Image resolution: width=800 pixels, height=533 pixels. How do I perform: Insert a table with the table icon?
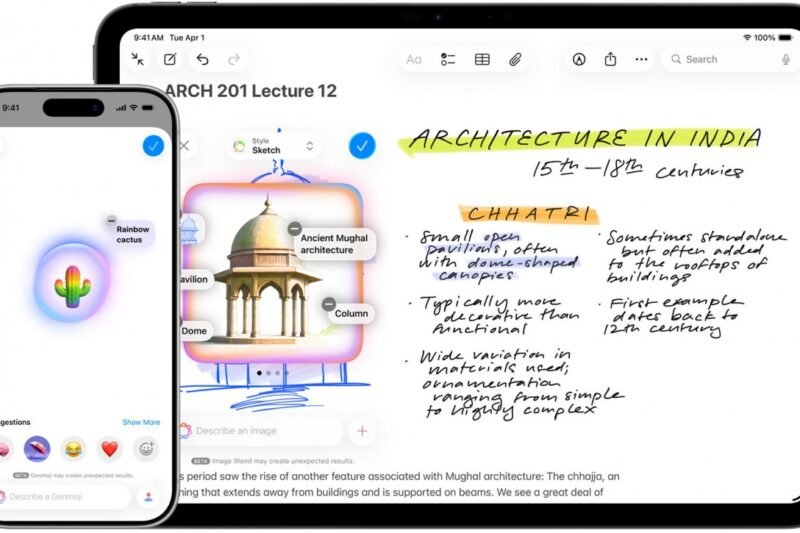(482, 60)
